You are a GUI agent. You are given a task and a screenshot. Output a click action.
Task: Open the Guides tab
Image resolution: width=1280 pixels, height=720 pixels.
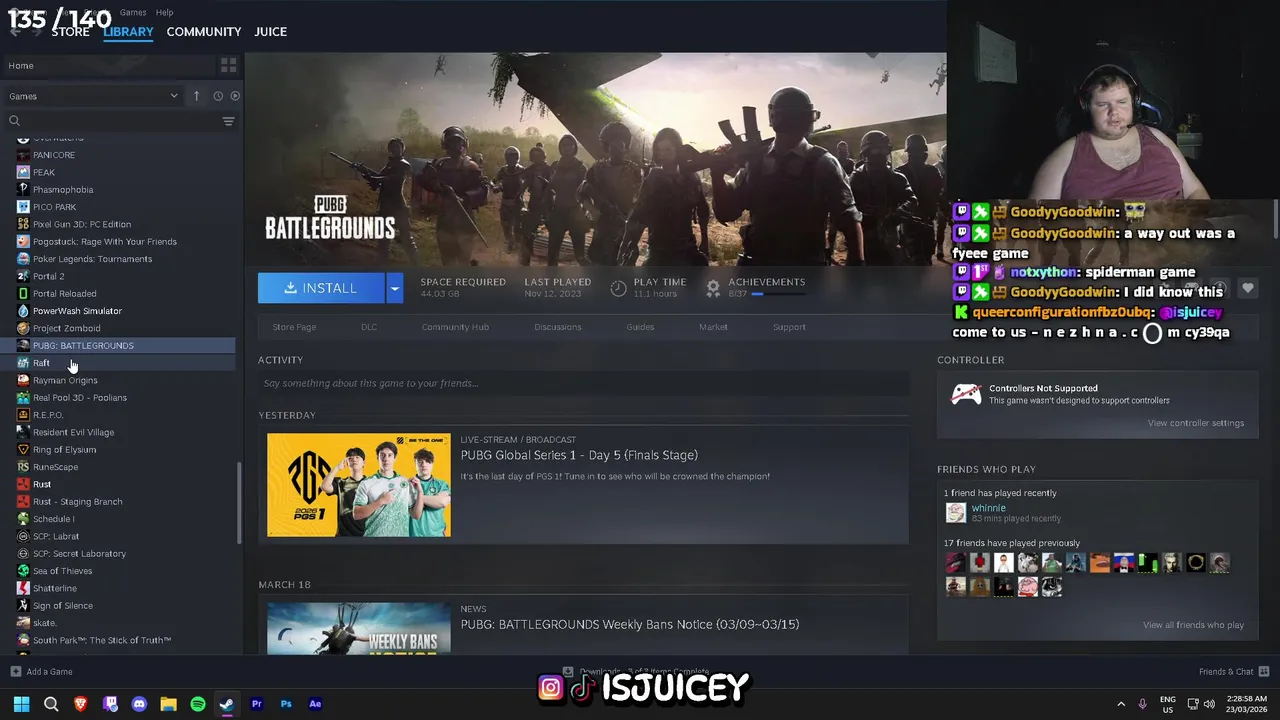click(640, 327)
